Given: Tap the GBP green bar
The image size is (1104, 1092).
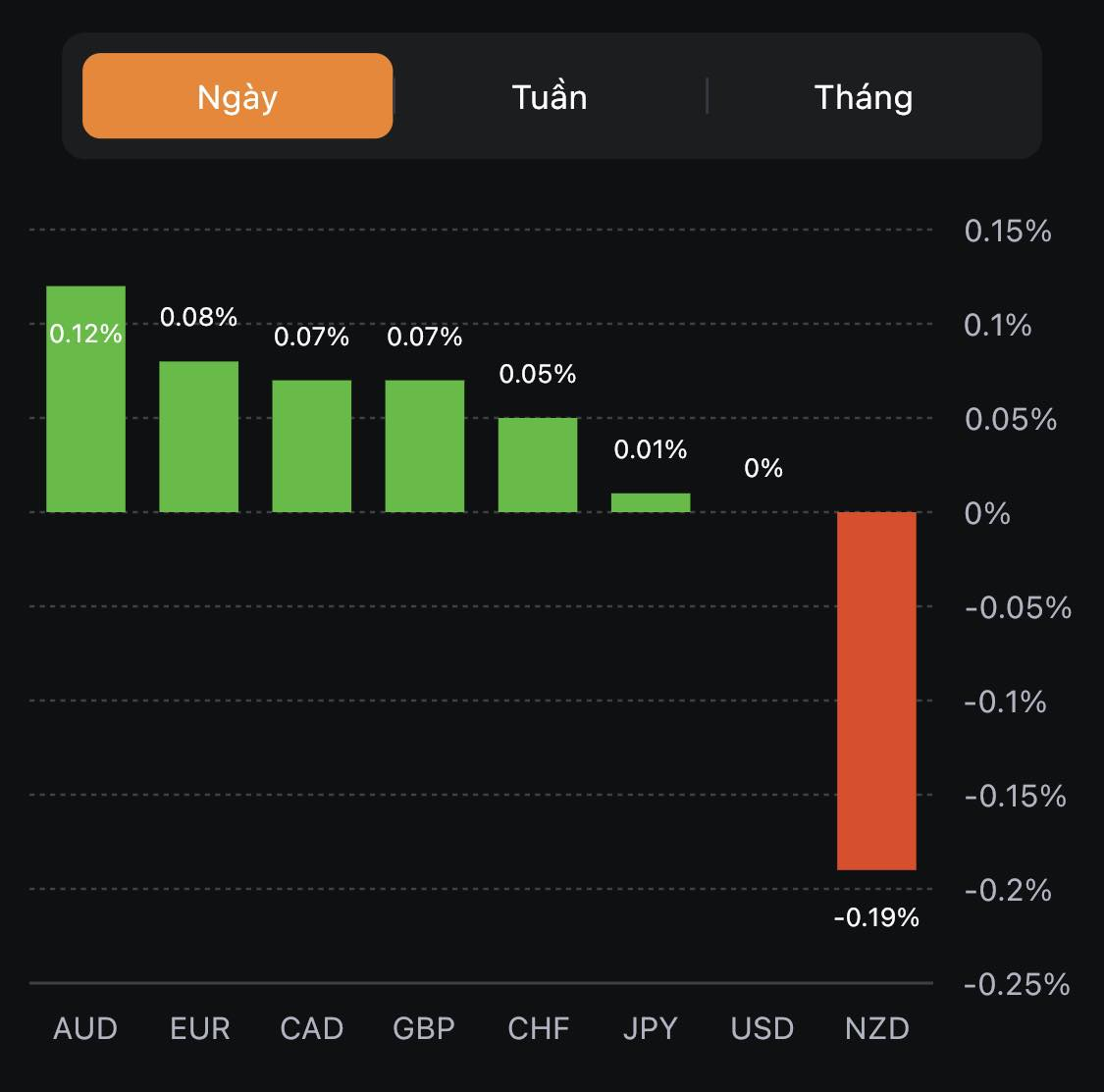Looking at the screenshot, I should coord(425,446).
